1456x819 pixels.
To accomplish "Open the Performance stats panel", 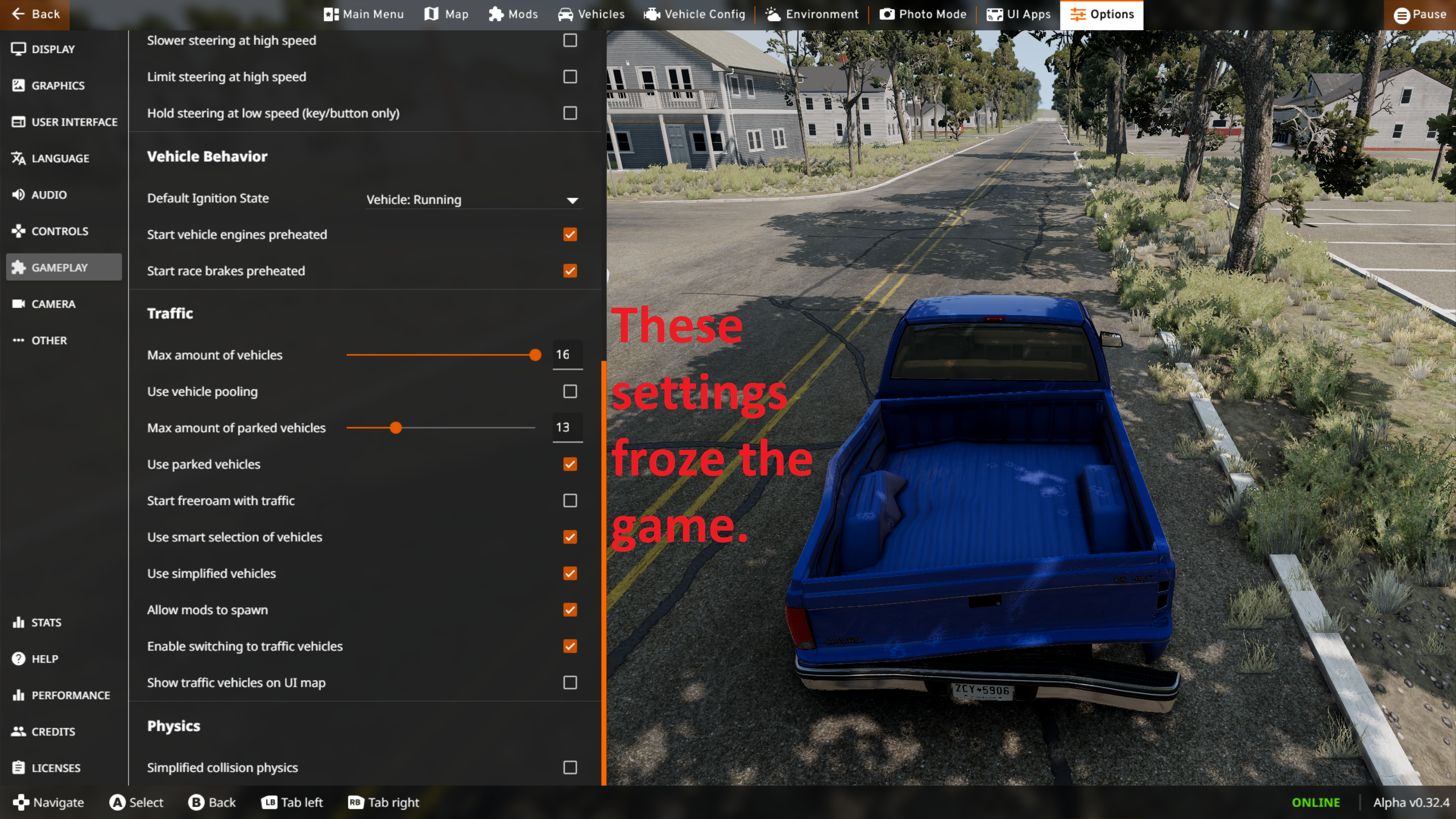I will [x=70, y=695].
